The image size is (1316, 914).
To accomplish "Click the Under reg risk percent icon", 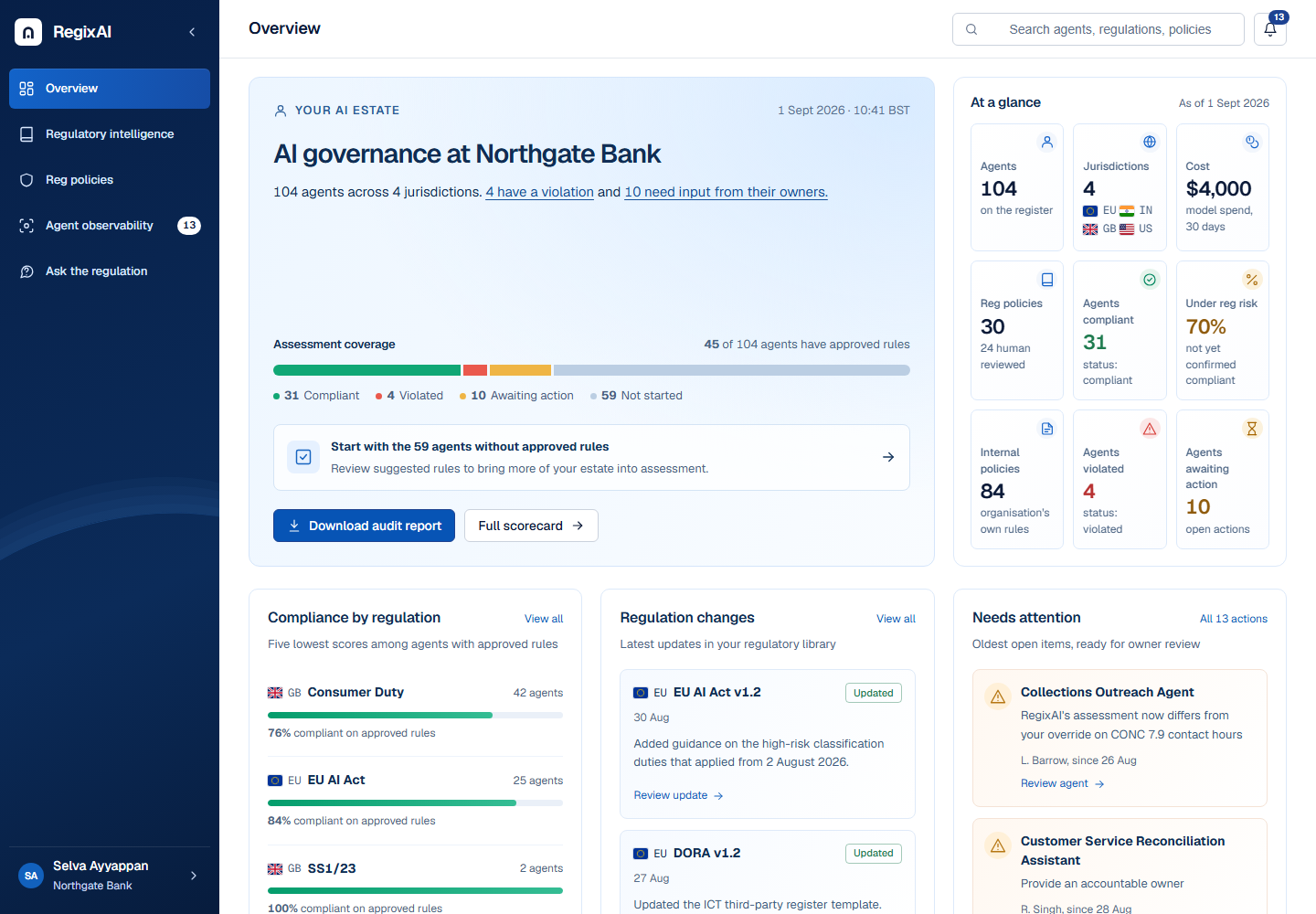I will 1252,280.
